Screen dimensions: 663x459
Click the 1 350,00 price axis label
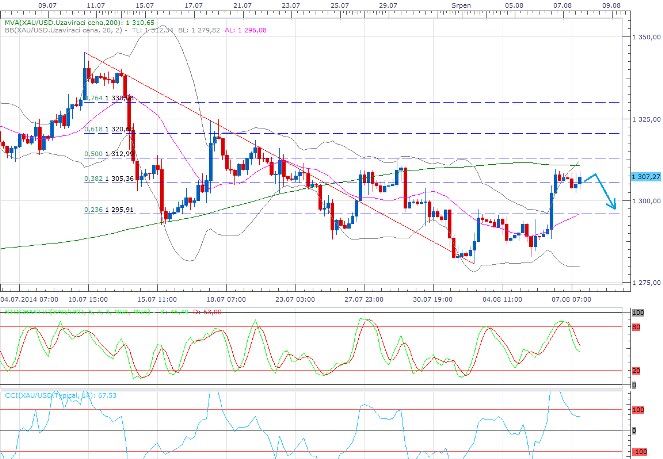point(647,37)
